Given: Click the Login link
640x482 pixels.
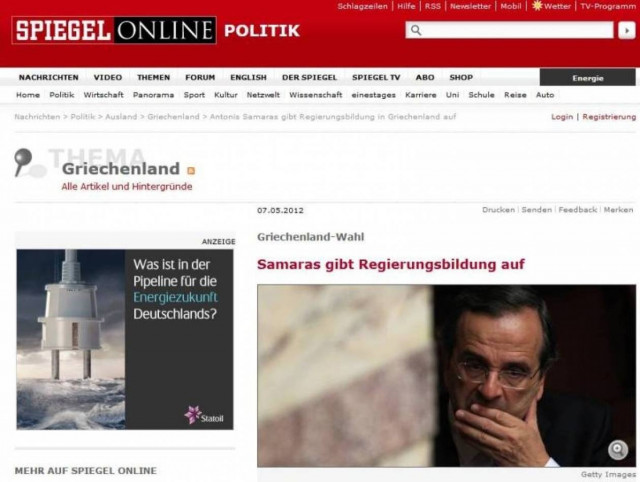Looking at the screenshot, I should (x=562, y=117).
